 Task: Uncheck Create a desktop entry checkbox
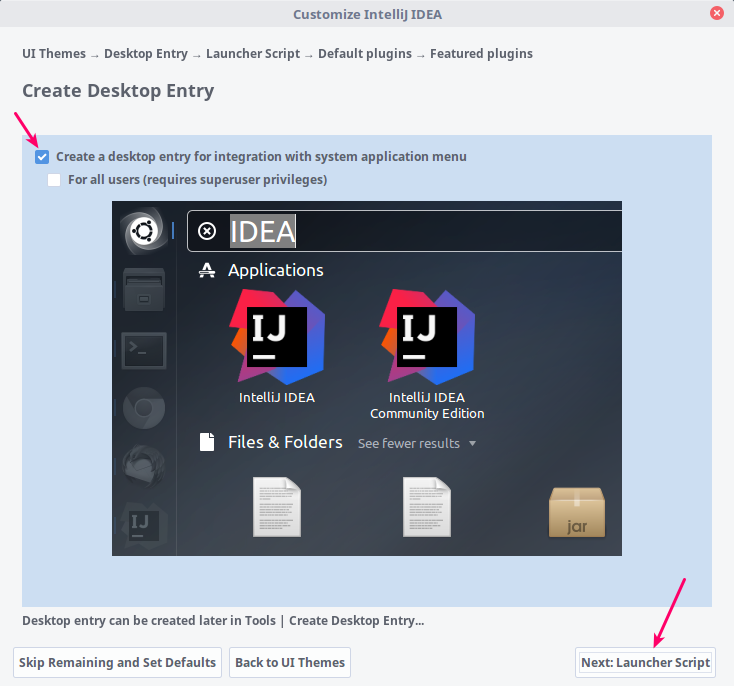coord(42,157)
